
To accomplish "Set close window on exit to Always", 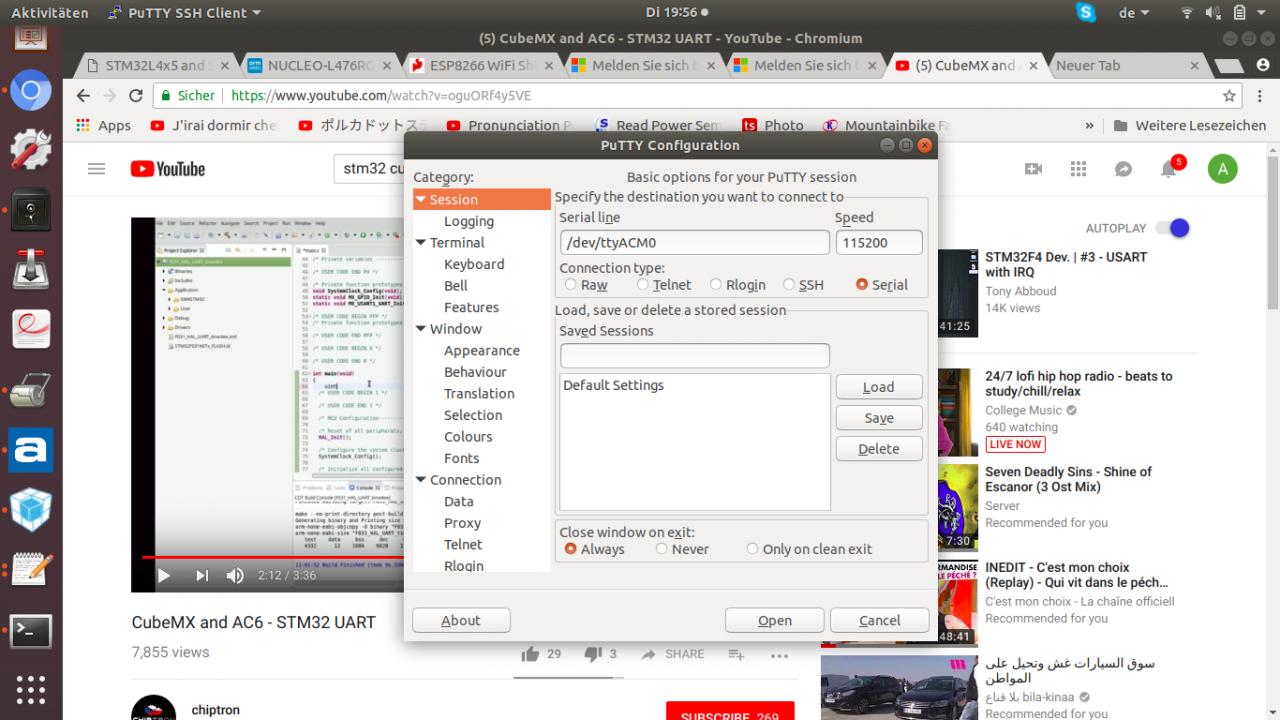I will click(x=571, y=549).
